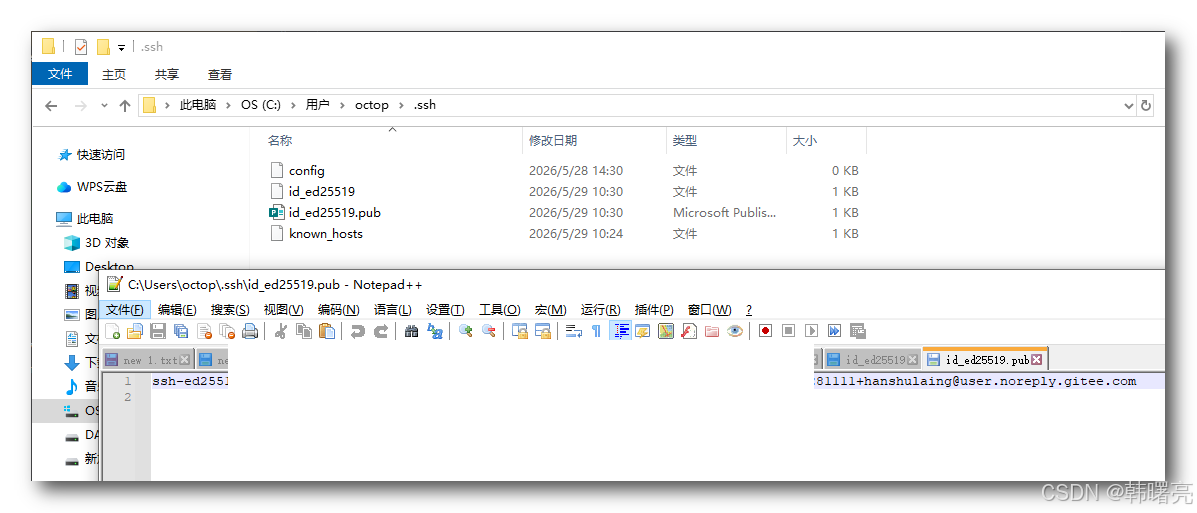This screenshot has width=1197, height=513.
Task: Close the new 1.txt tab
Action: [x=186, y=360]
